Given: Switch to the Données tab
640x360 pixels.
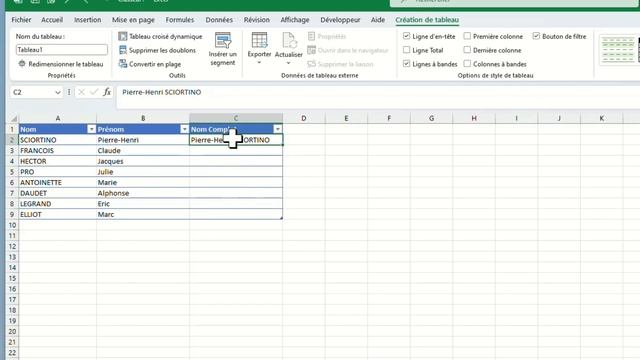Looking at the screenshot, I should [219, 20].
